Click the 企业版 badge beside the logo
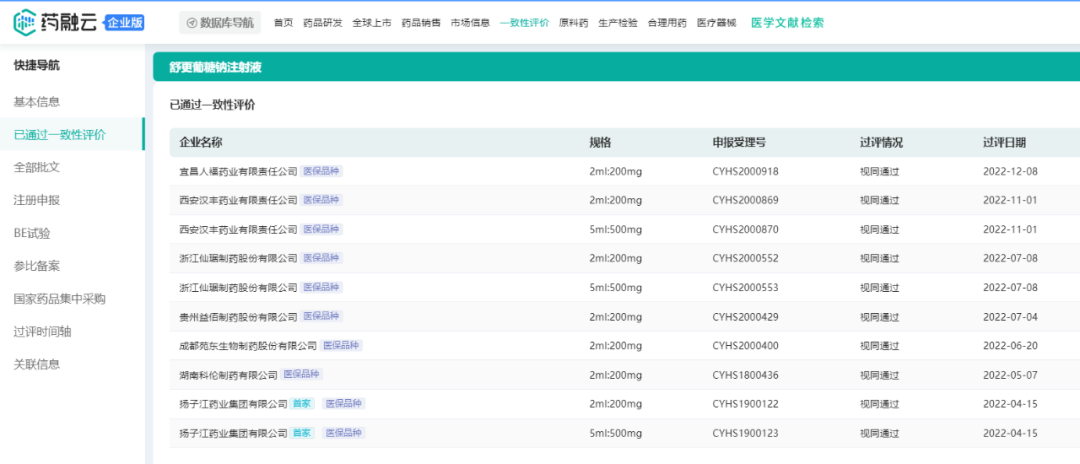1080x464 pixels. coord(124,22)
